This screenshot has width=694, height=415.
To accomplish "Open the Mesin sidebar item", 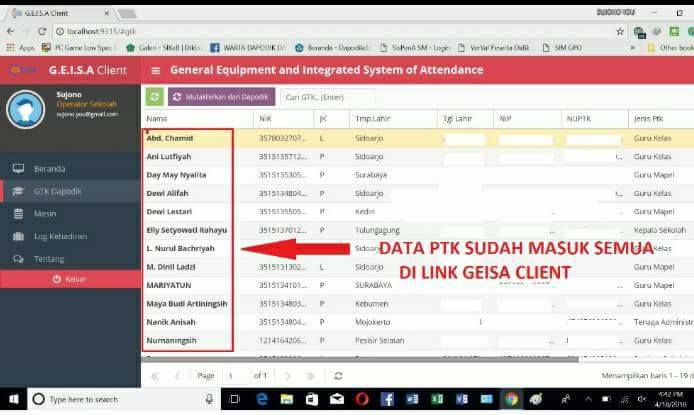I will (70, 214).
